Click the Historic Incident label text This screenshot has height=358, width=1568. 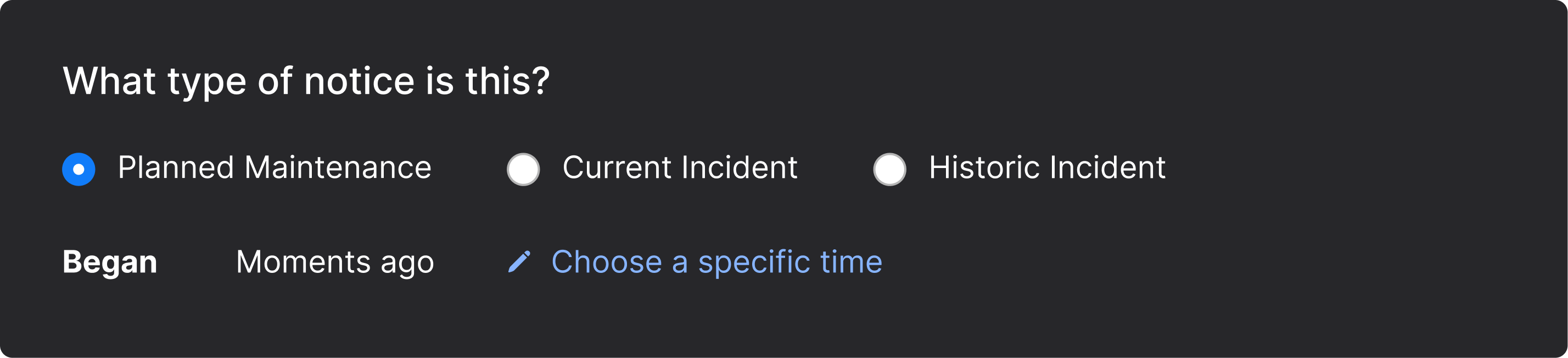tap(1045, 169)
